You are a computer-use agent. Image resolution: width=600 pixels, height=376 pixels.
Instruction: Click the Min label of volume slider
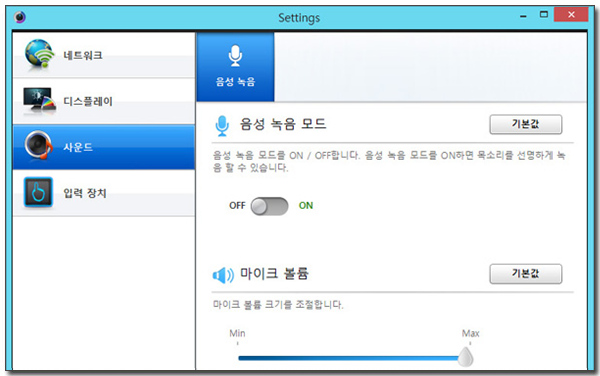pyautogui.click(x=237, y=333)
